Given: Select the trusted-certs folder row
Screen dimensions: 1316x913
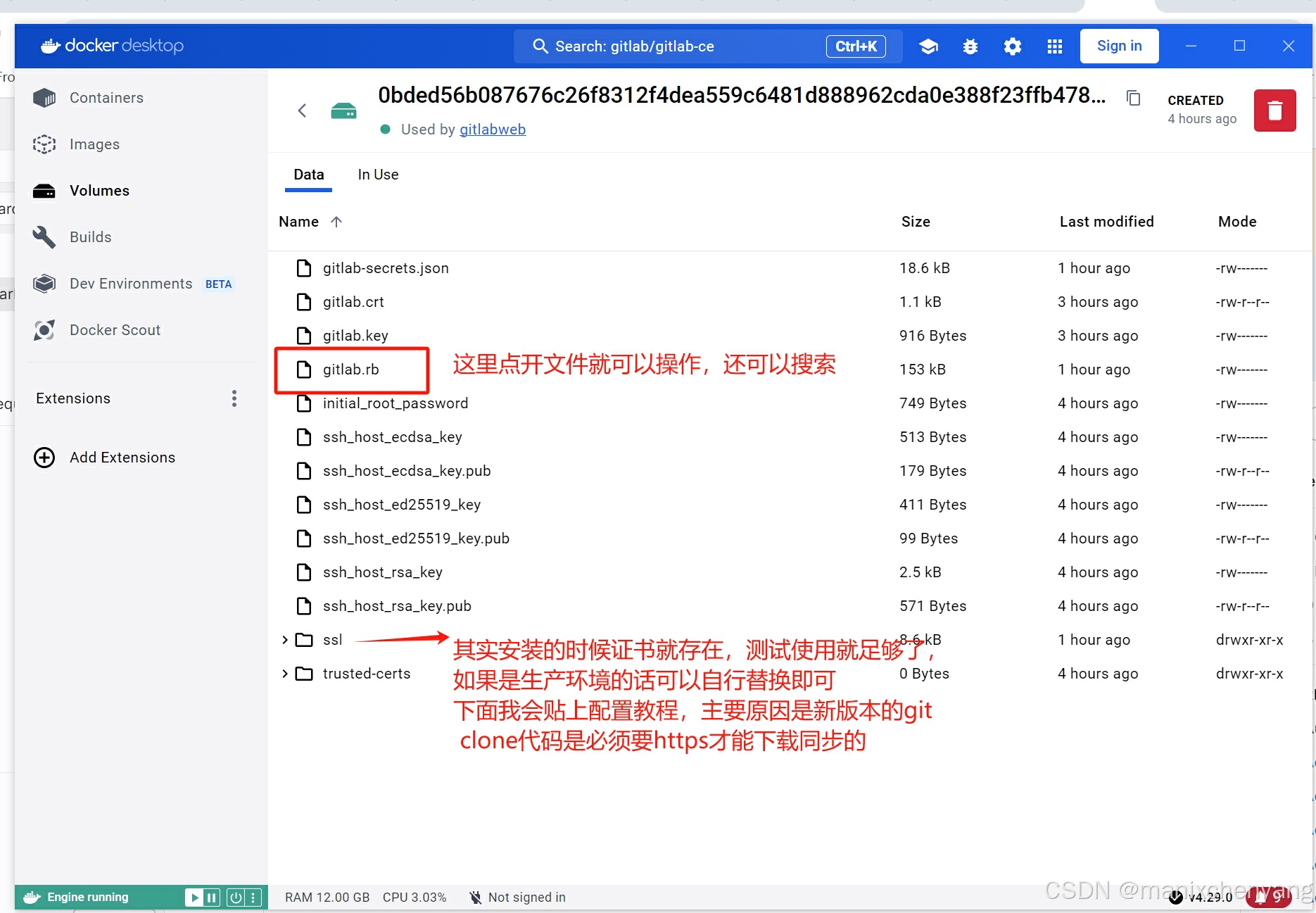Looking at the screenshot, I should coord(788,674).
